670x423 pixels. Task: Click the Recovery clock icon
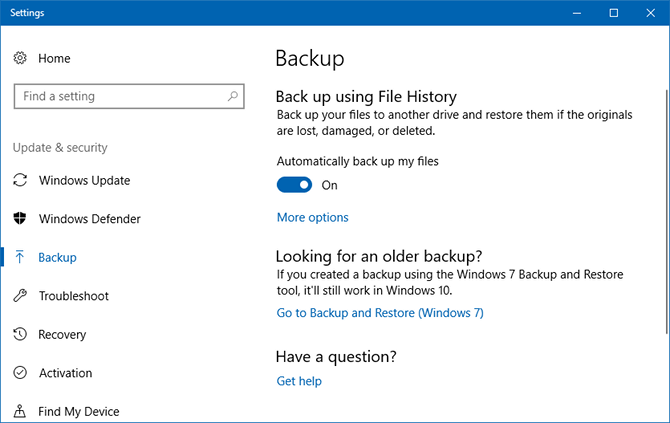point(20,335)
